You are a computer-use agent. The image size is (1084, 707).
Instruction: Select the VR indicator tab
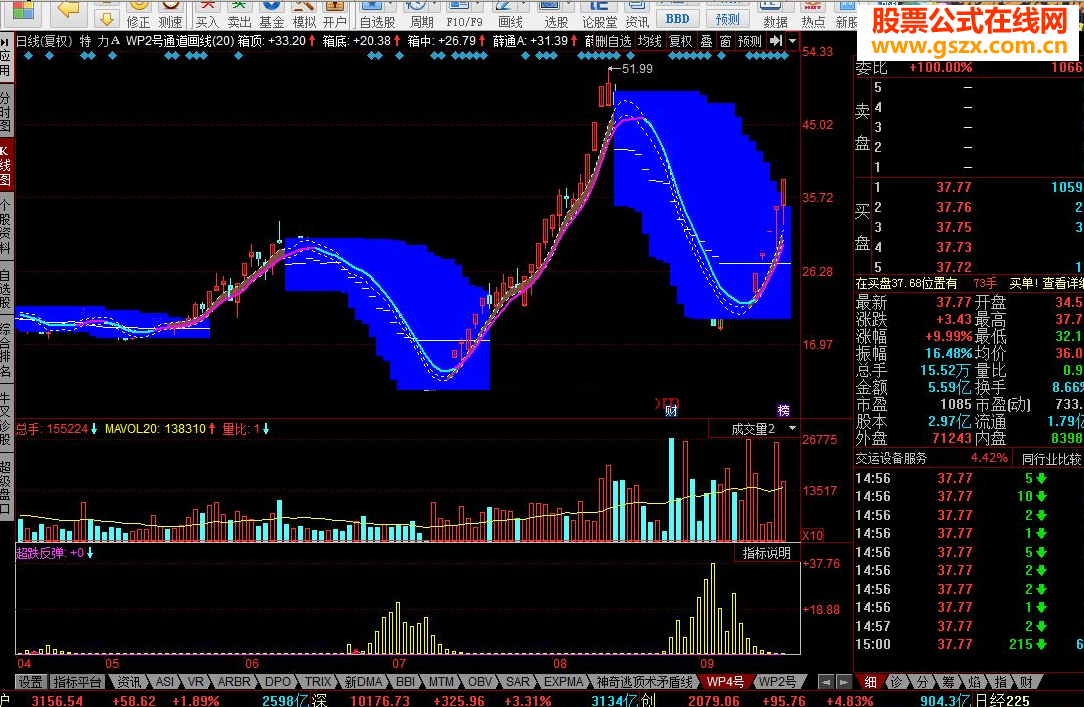196,682
